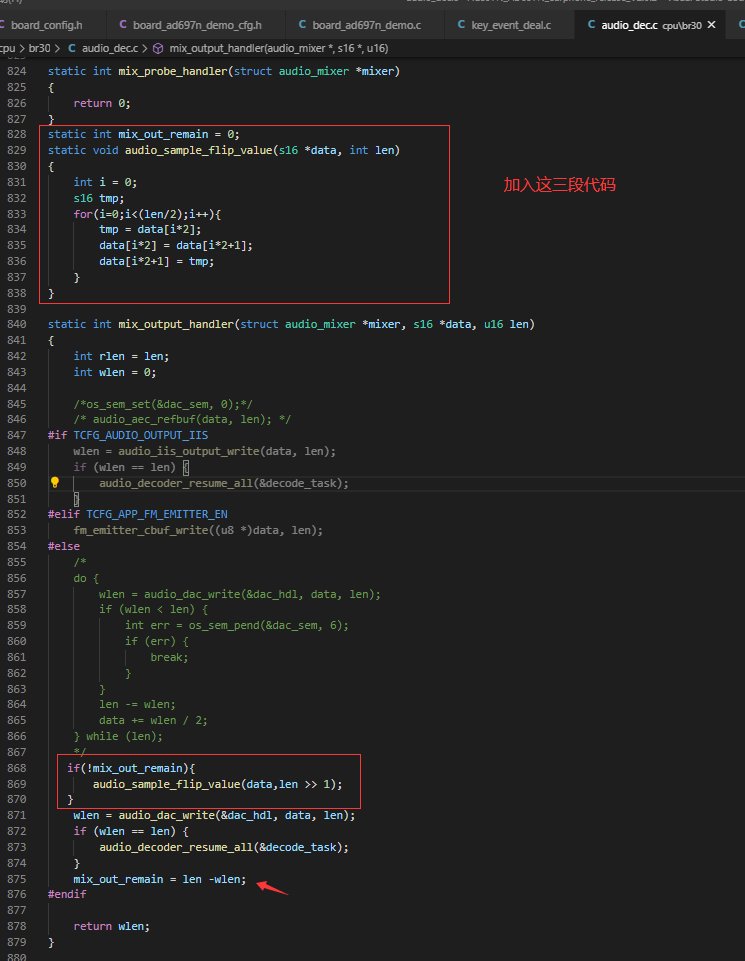Screen dimensions: 745x961
Task: Open the board_ad697n_demo_cfg.h tab
Action: [196, 25]
